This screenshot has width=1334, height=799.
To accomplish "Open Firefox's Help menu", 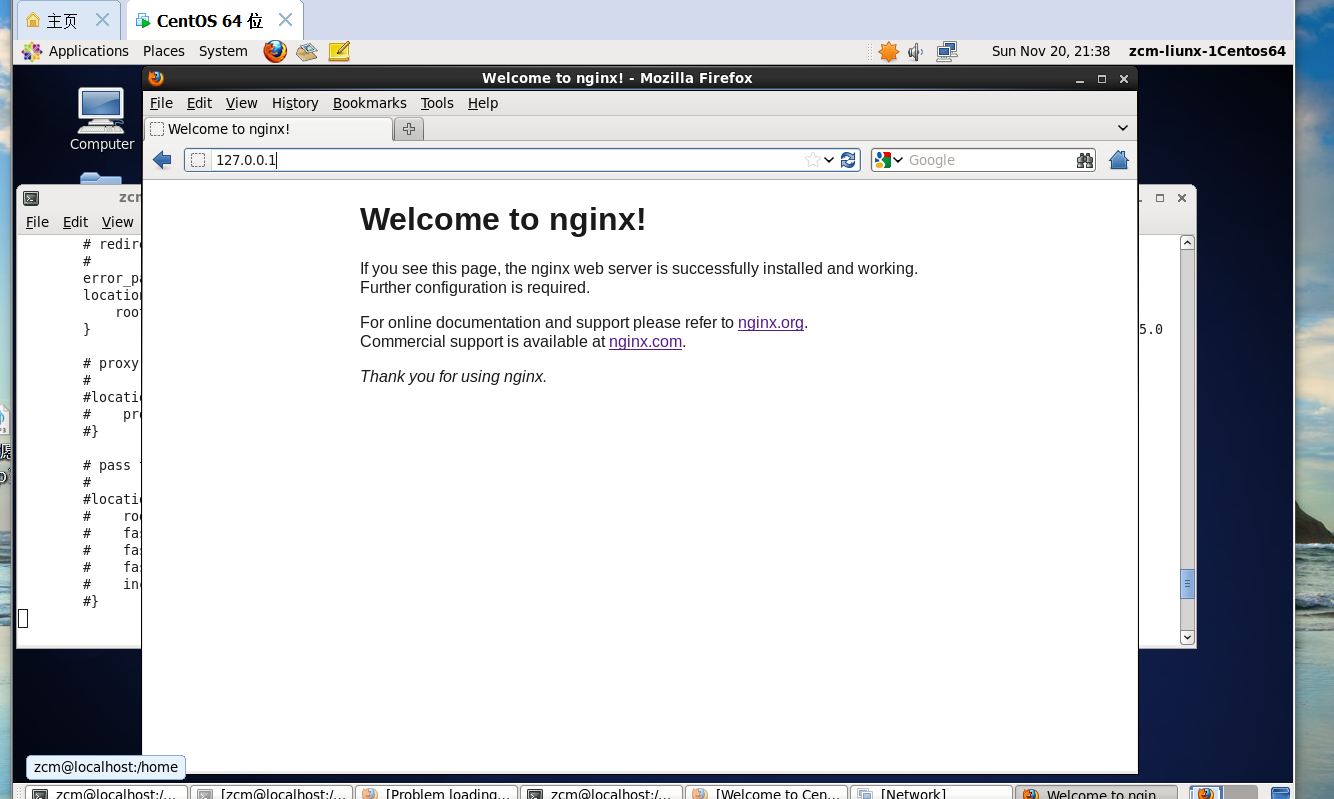I will pyautogui.click(x=483, y=103).
